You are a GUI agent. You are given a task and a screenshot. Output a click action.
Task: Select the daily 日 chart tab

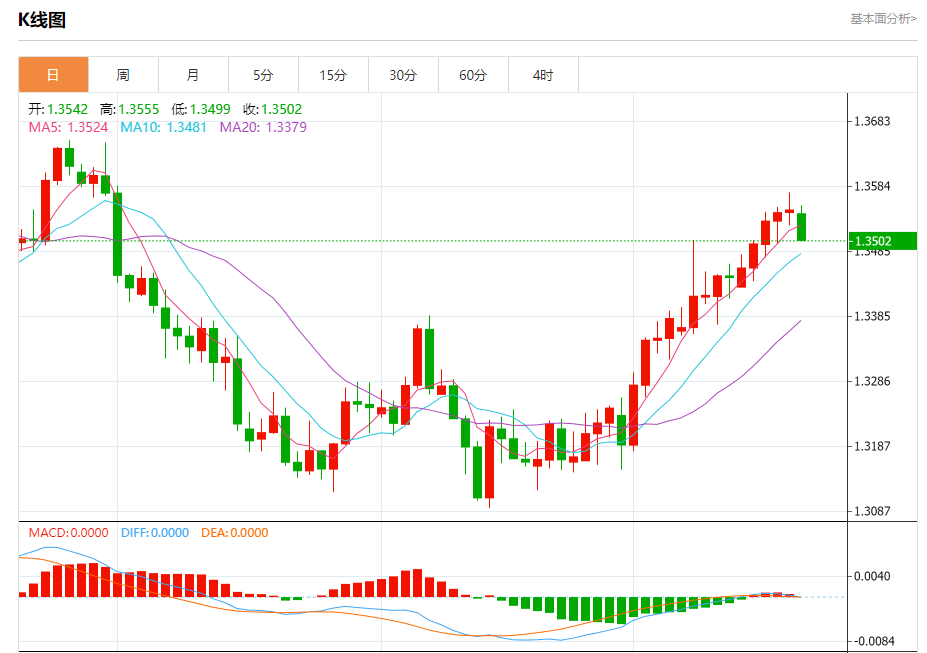[x=53, y=74]
